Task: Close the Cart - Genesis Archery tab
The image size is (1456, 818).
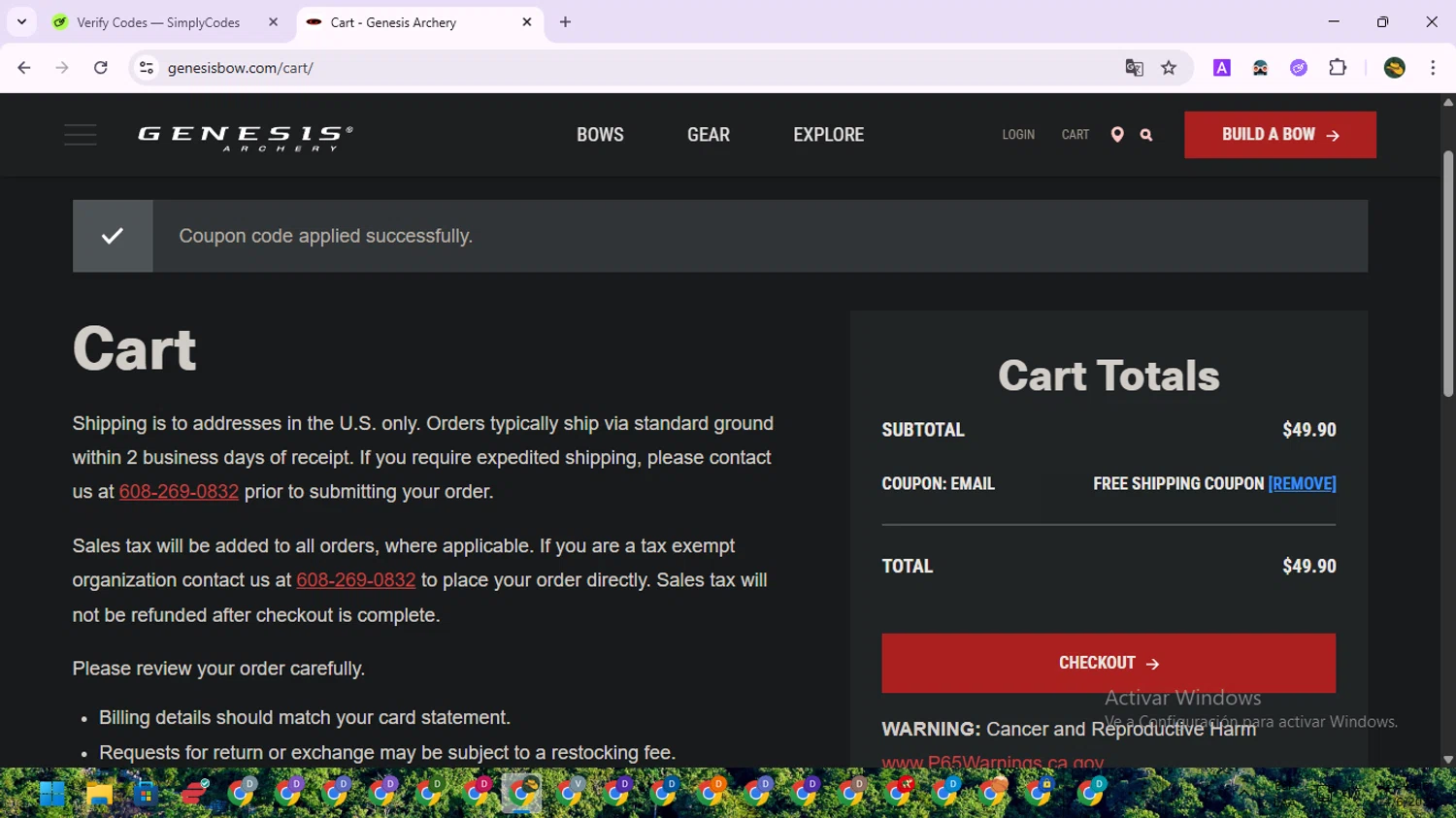Action: [527, 22]
